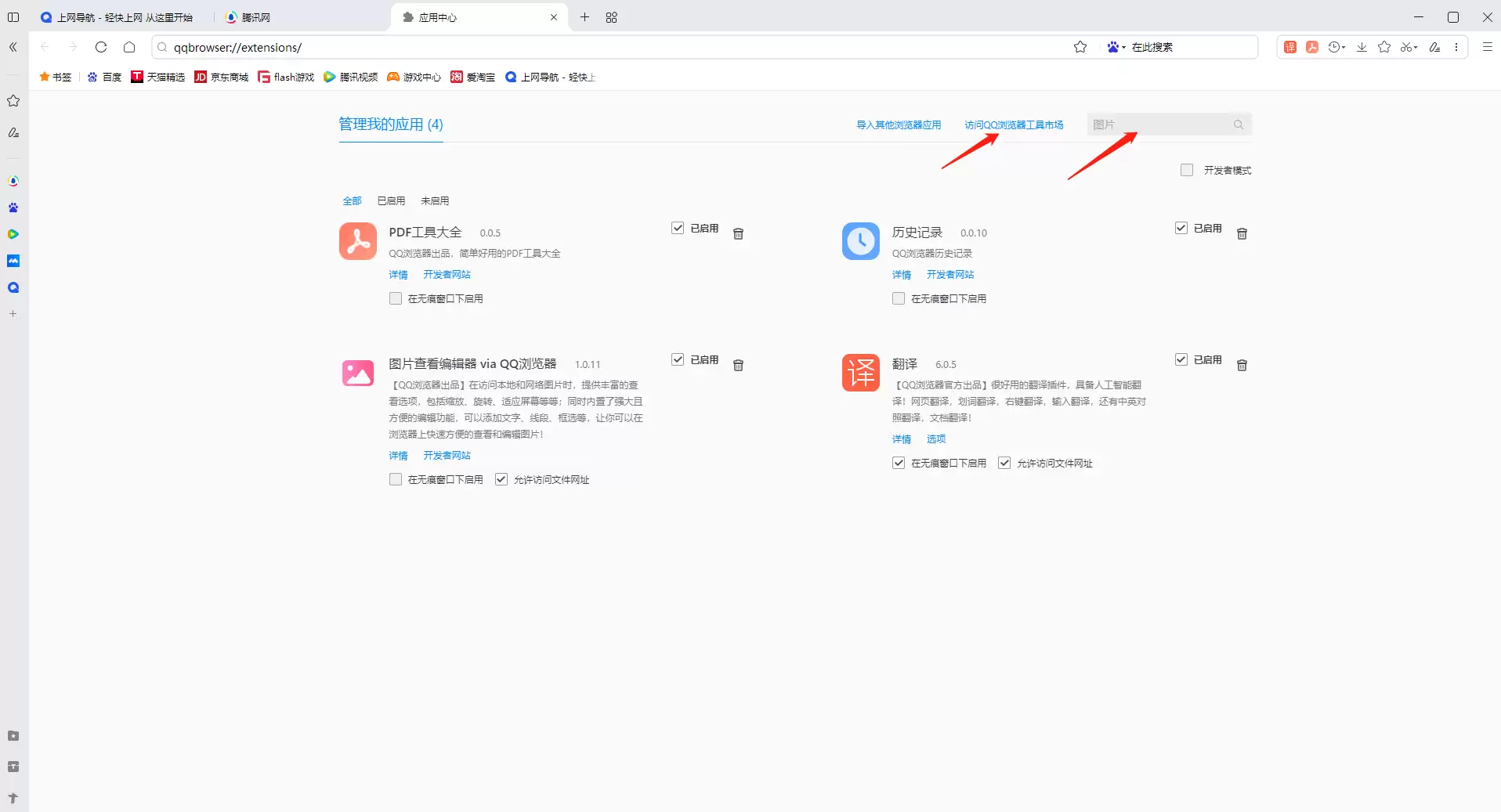Switch to the 上网导航 browser tab
This screenshot has height=812, width=1501.
click(x=122, y=17)
